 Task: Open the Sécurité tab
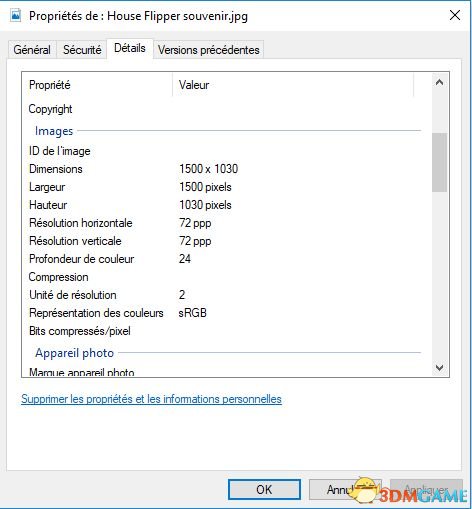pos(82,50)
